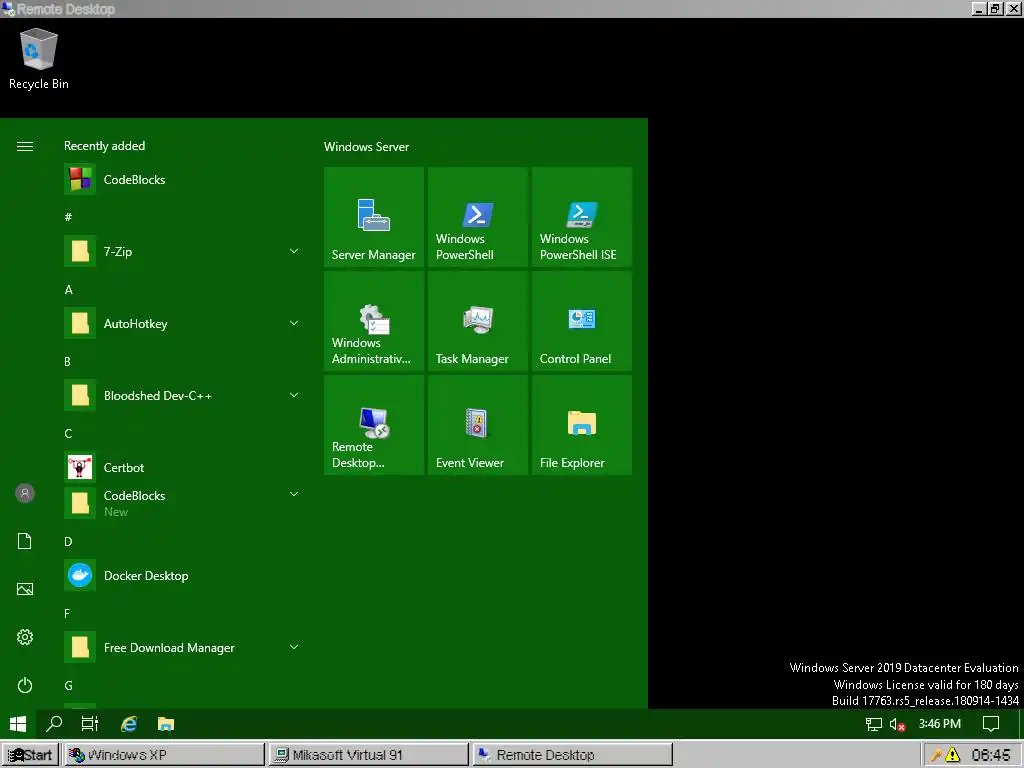This screenshot has height=768, width=1024.
Task: Switch to Mikasoft Virtual 91 taskbar button
Action: tap(369, 755)
